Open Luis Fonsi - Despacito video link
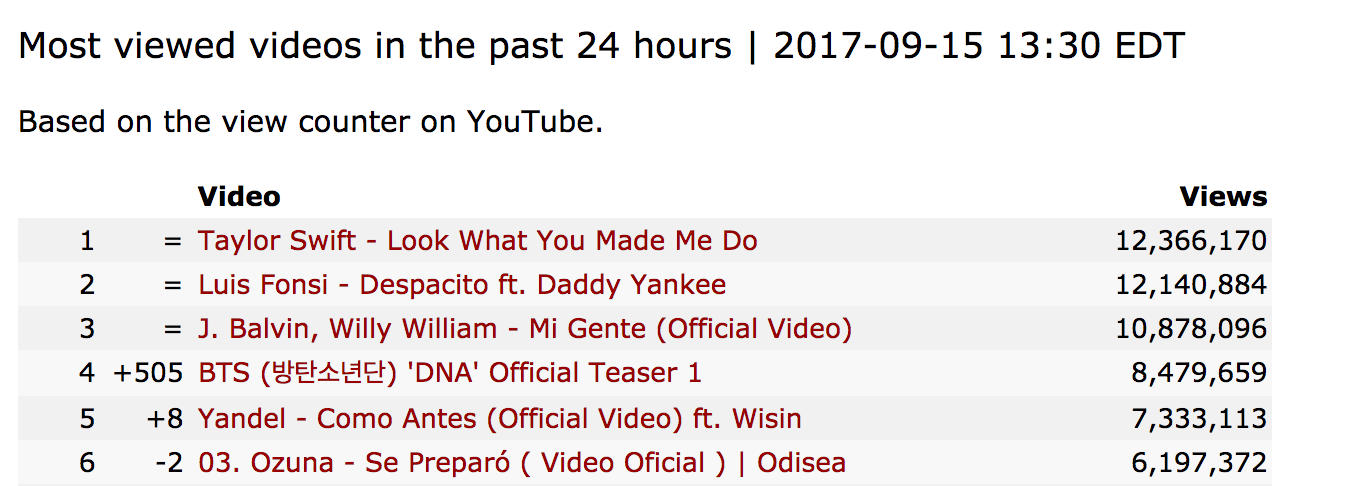1352x486 pixels. click(462, 285)
